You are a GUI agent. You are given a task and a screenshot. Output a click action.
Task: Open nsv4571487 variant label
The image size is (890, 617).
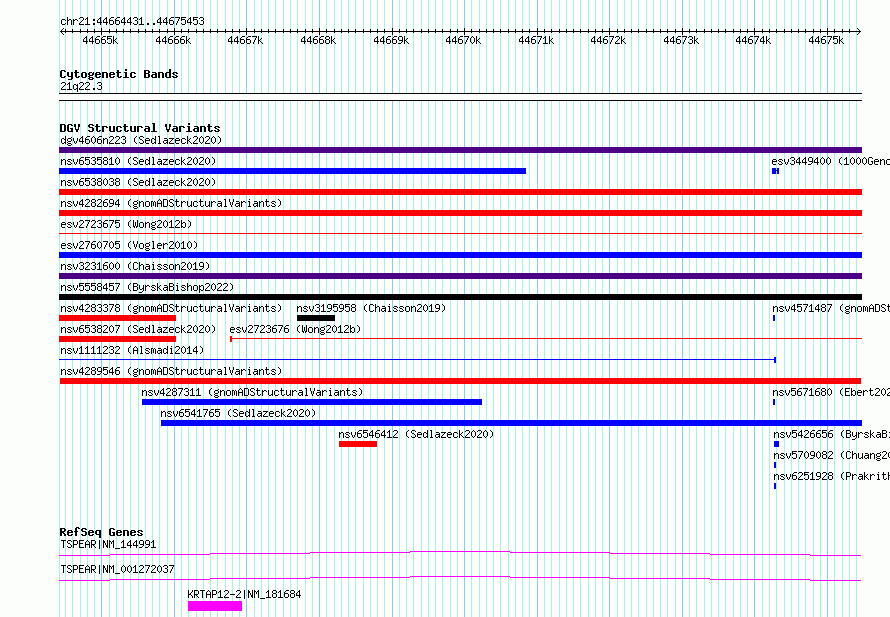[x=831, y=308]
